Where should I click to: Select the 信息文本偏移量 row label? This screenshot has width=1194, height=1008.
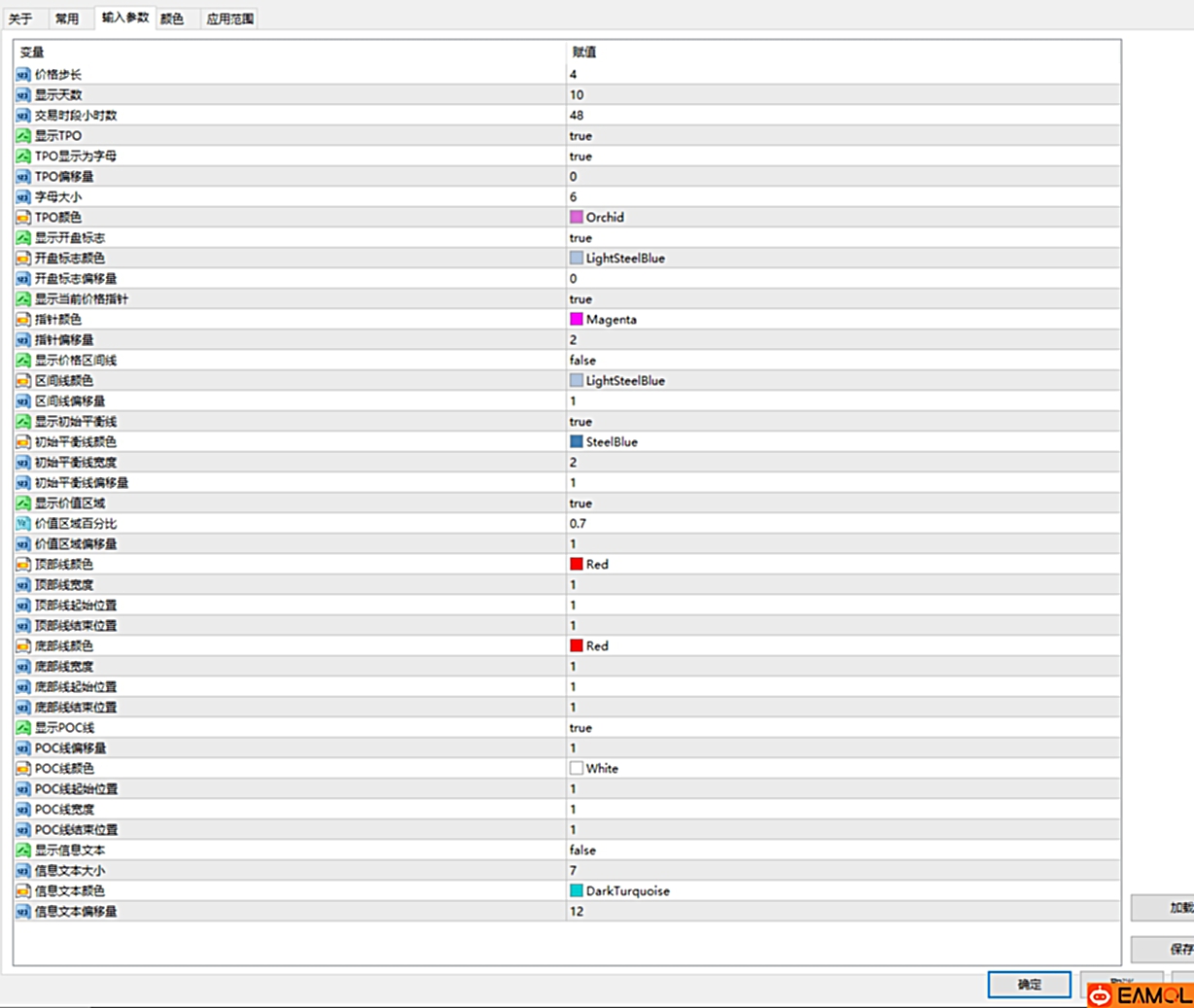[x=76, y=912]
